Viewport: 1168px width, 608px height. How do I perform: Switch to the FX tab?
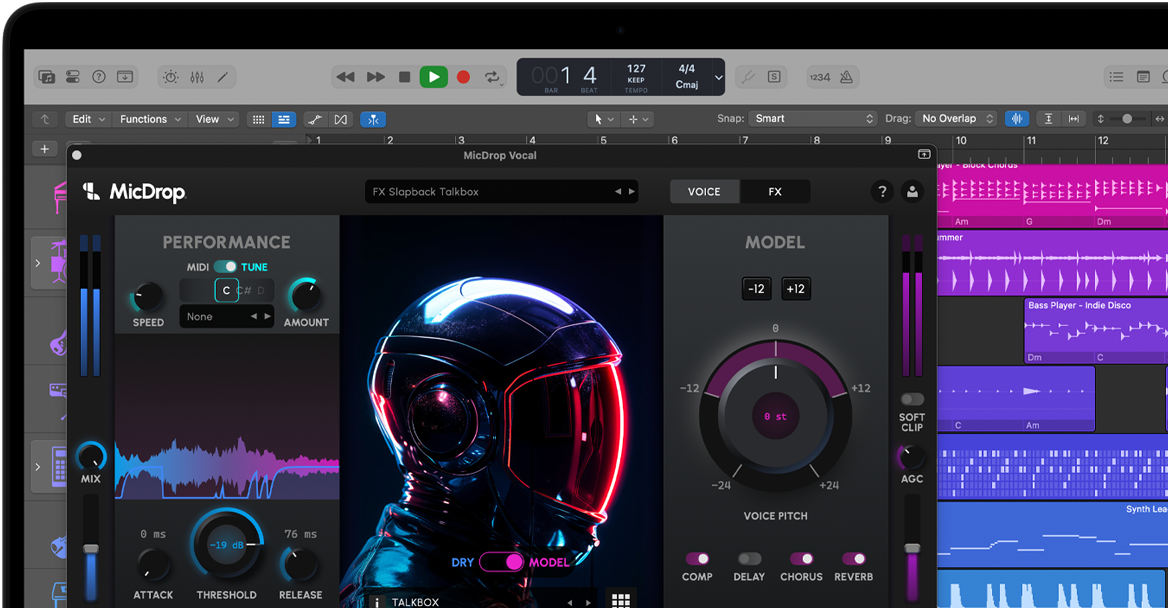775,191
